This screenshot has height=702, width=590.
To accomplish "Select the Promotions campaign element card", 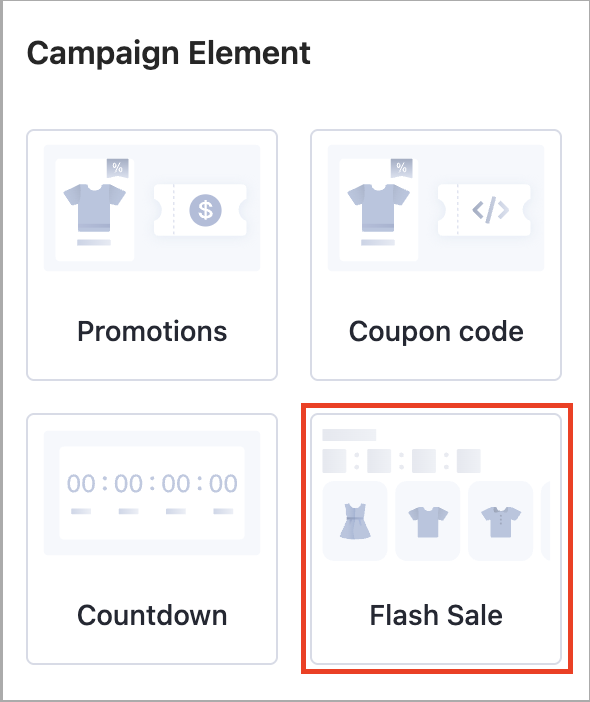I will click(x=152, y=255).
